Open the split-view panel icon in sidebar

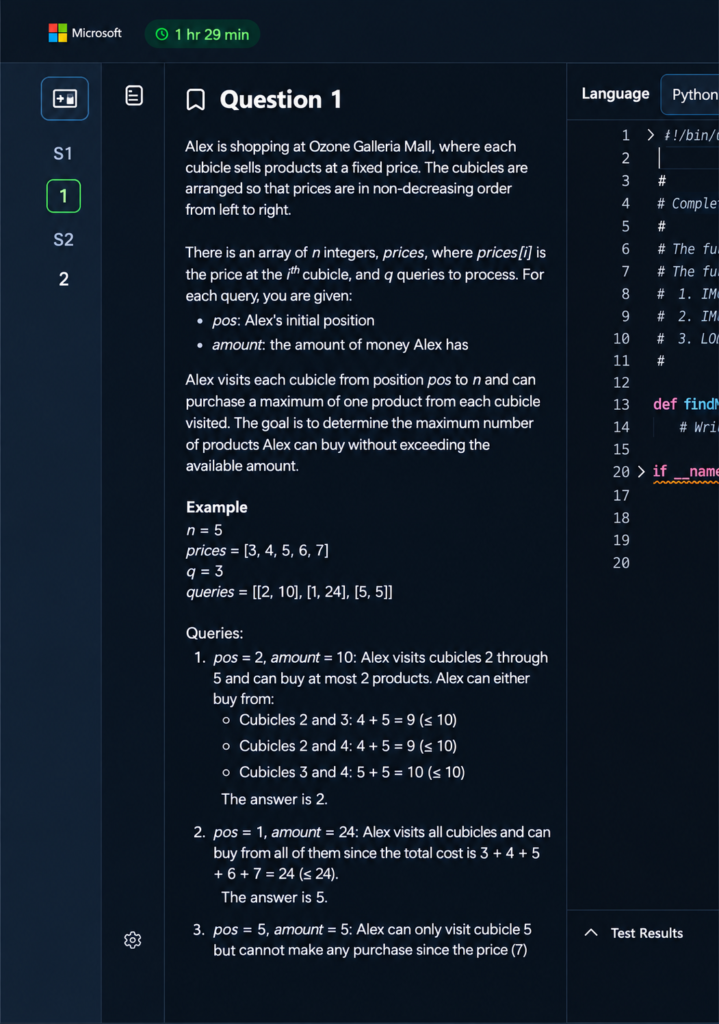(65, 99)
